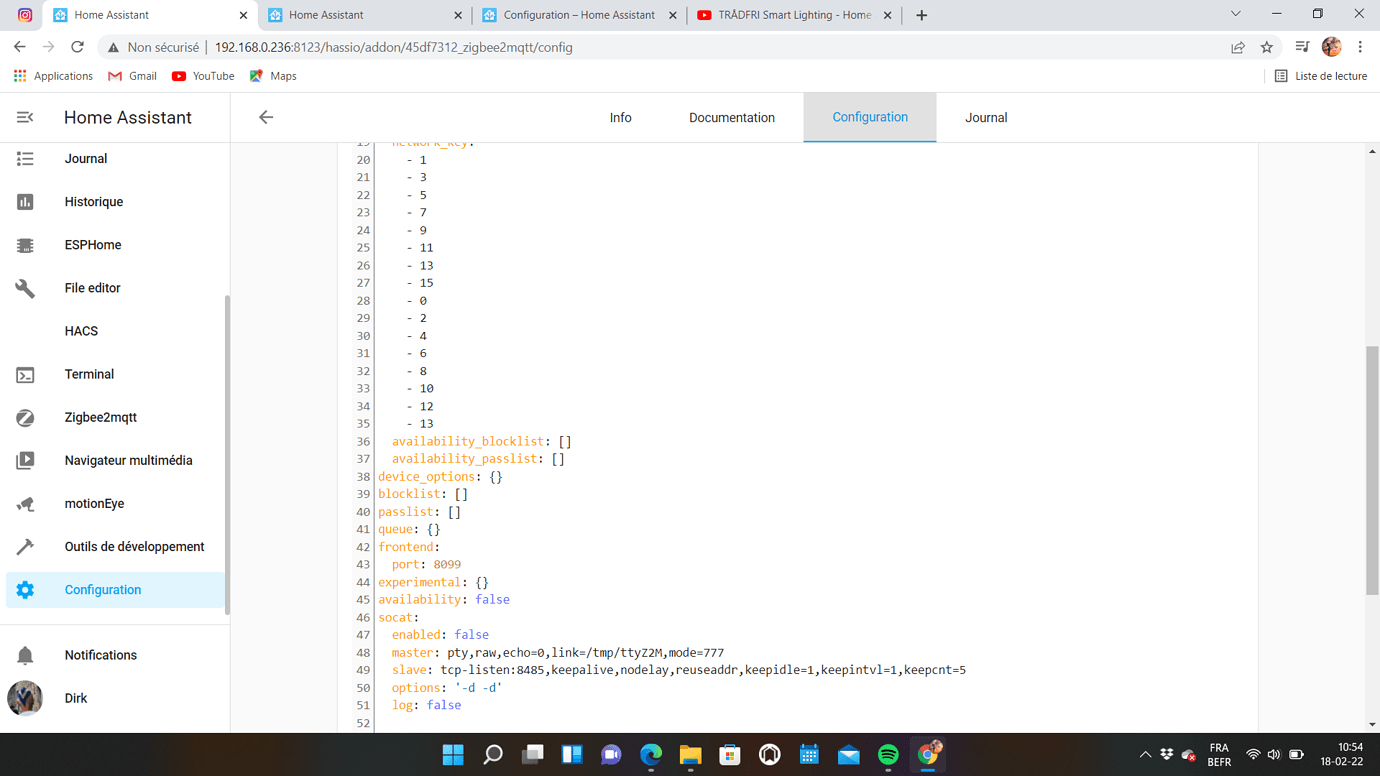Click the 'availability: false' line in editor
The image size is (1380, 776).
[x=444, y=600]
